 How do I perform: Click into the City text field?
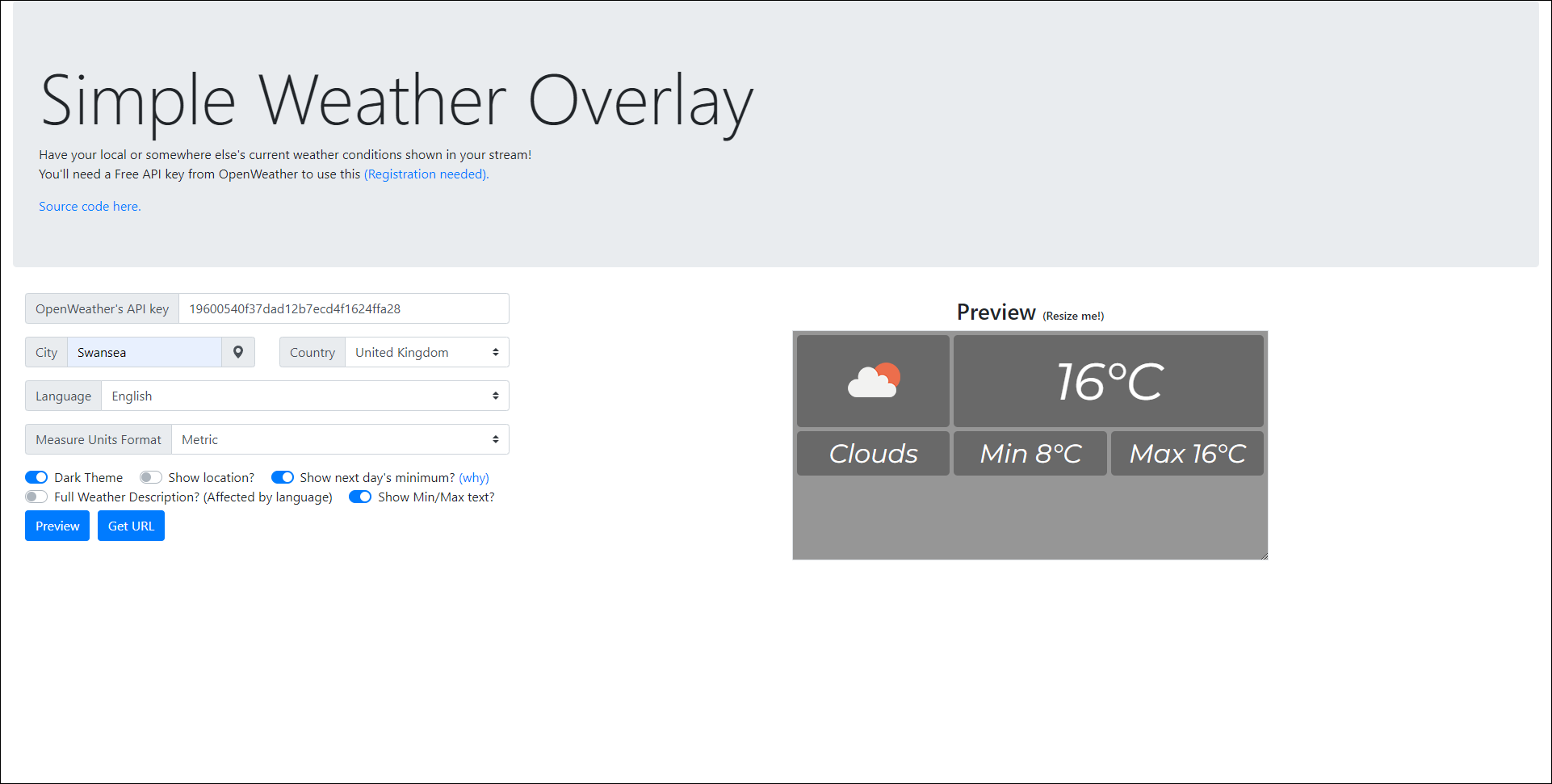pyautogui.click(x=144, y=352)
